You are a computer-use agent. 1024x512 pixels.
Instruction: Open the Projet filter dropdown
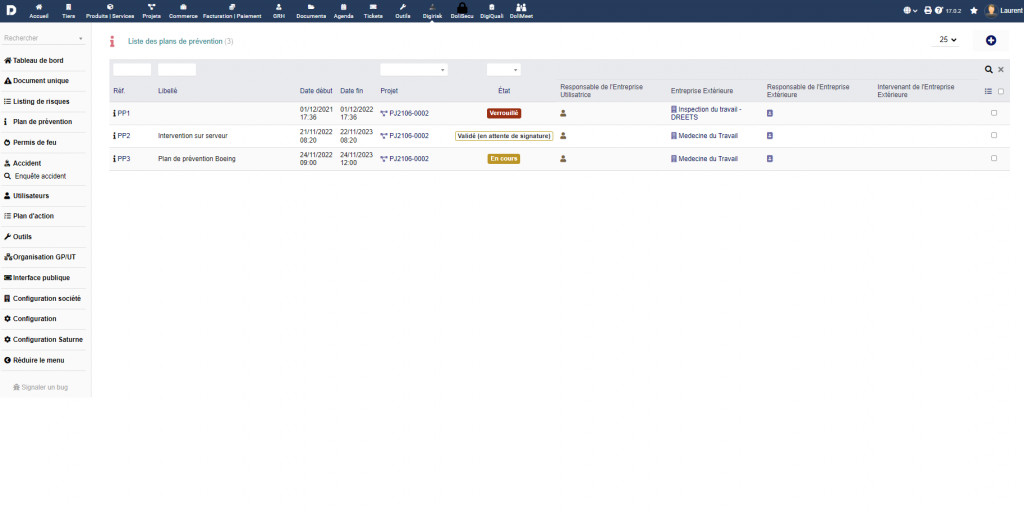(414, 70)
